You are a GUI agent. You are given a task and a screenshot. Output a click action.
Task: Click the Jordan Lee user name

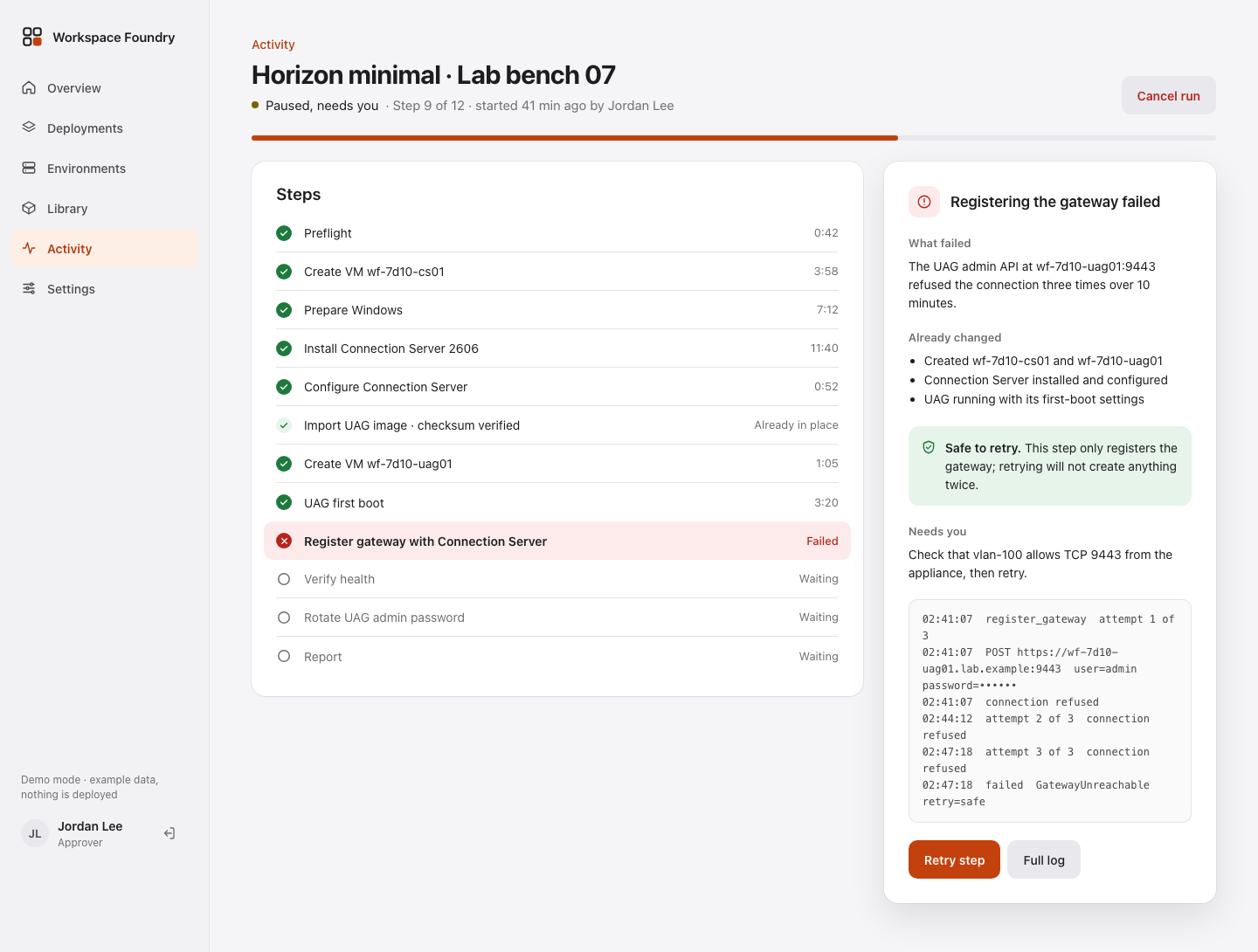click(x=90, y=826)
